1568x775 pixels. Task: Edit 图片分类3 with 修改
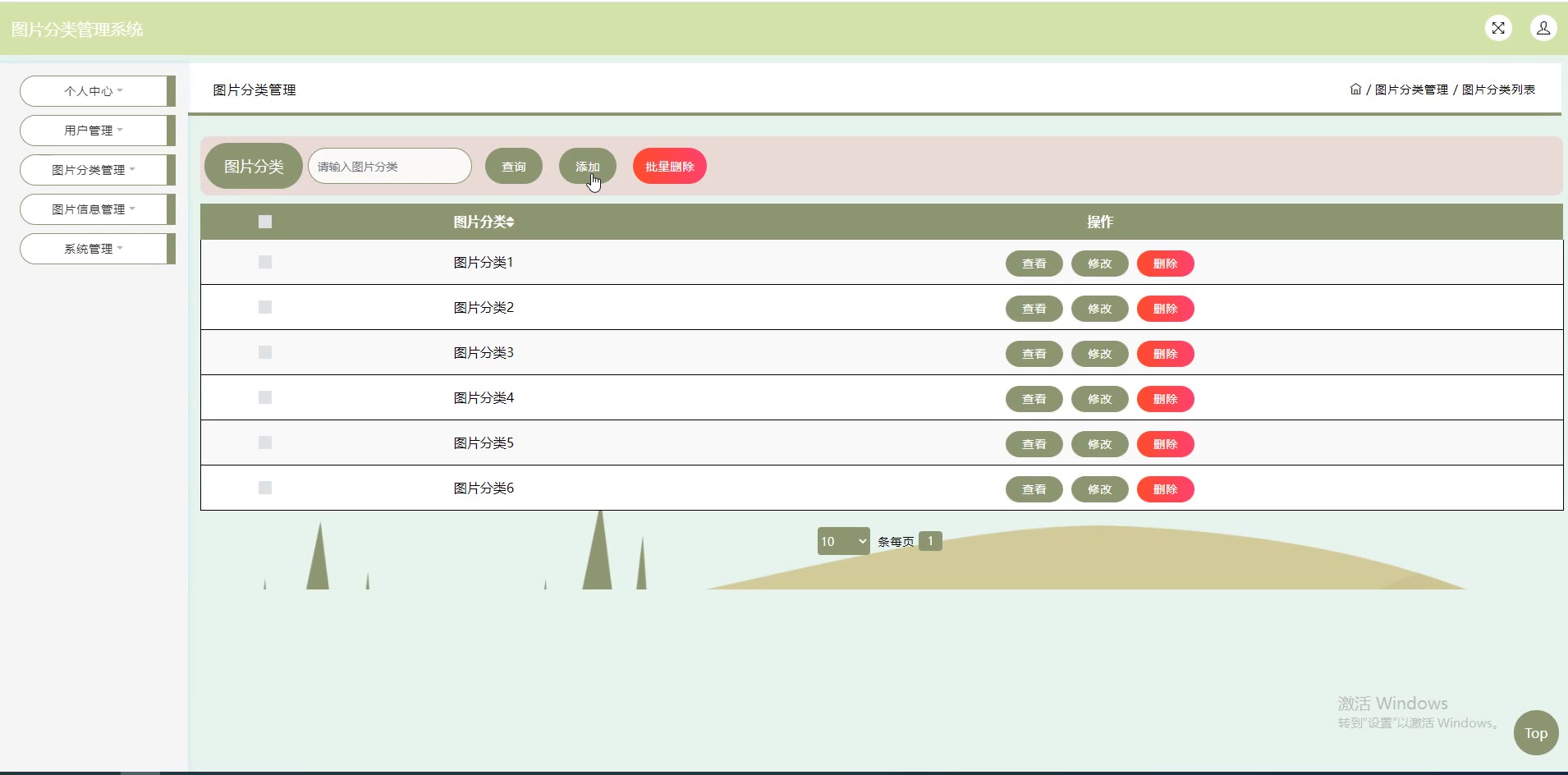tap(1100, 354)
